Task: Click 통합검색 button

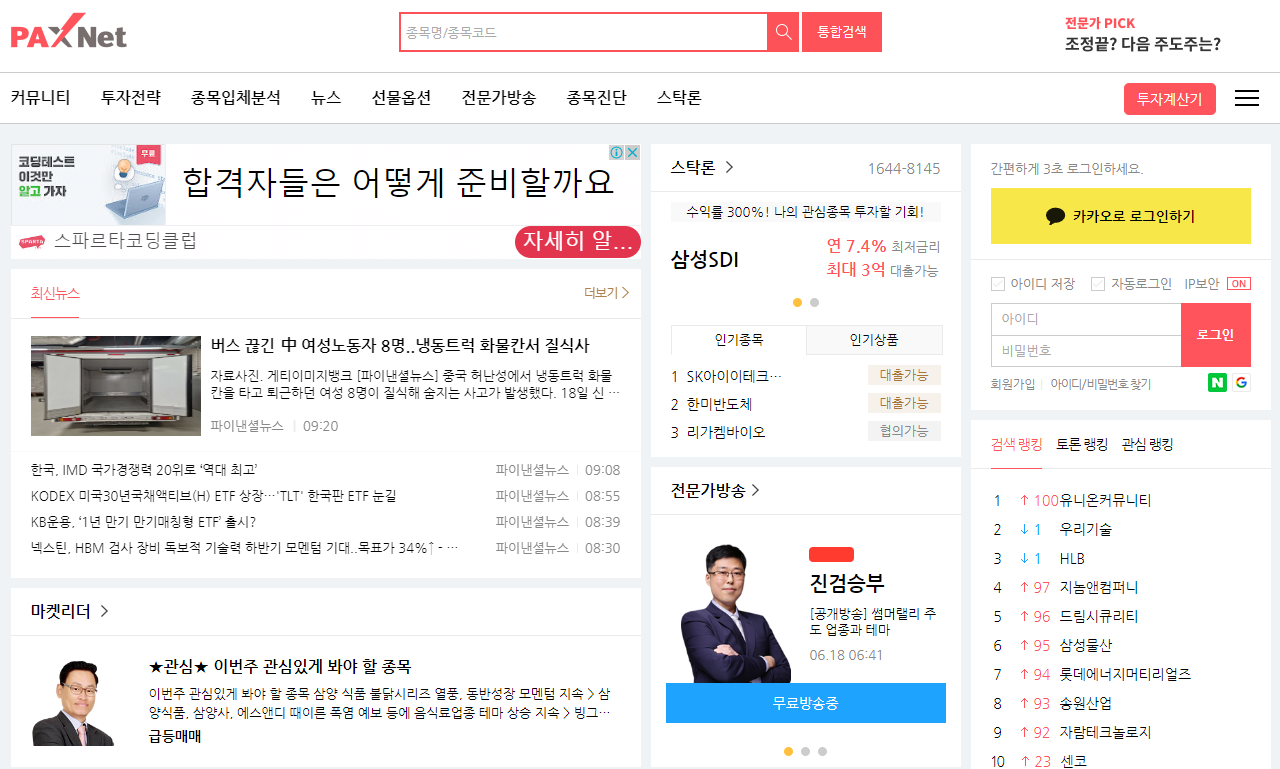Action: tap(842, 32)
